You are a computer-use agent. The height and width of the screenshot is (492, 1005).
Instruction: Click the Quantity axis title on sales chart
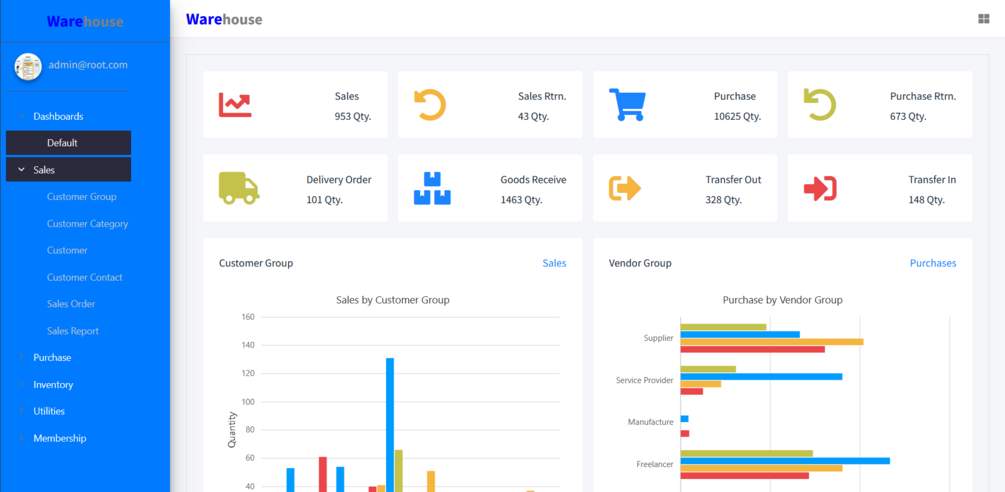(x=233, y=429)
